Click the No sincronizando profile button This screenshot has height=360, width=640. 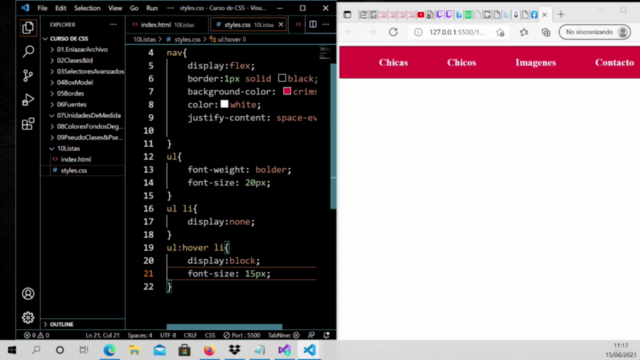[x=595, y=32]
